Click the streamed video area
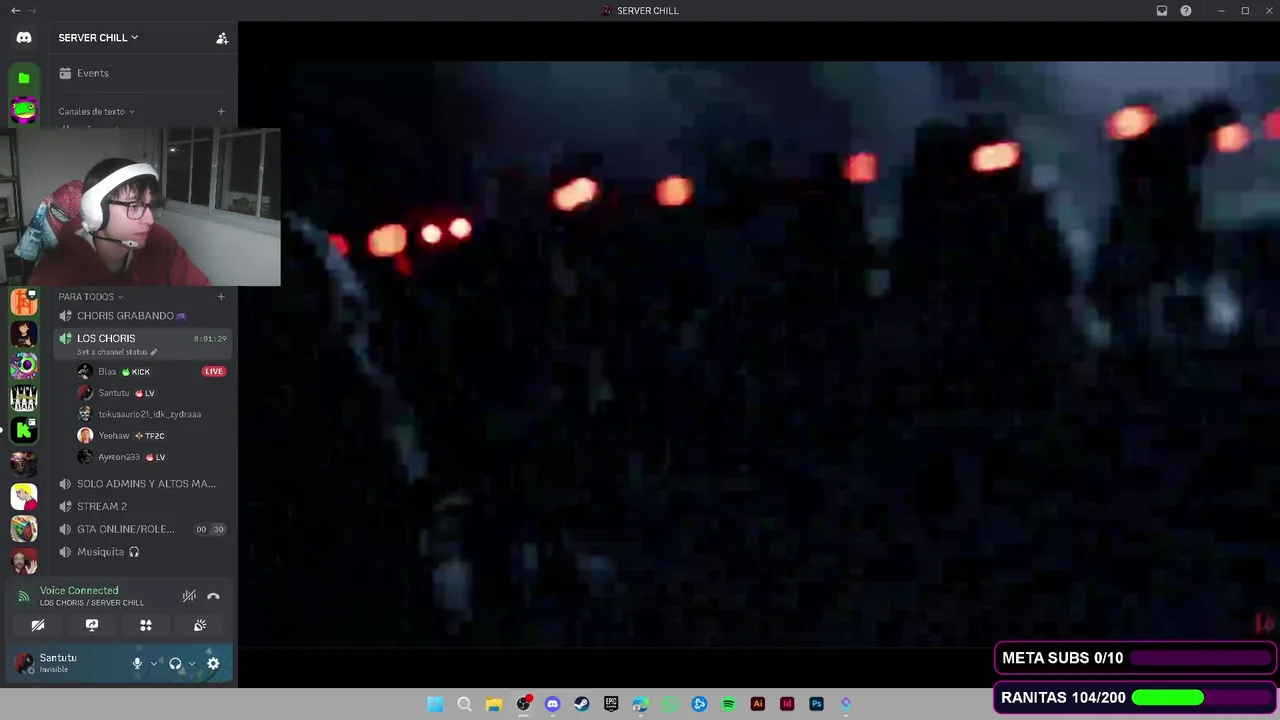 [759, 355]
